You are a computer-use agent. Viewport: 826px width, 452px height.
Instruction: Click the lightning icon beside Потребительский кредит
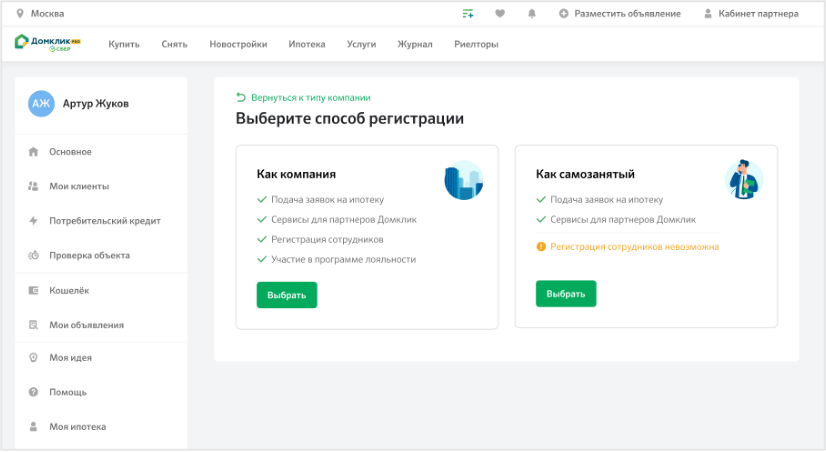[x=33, y=221]
